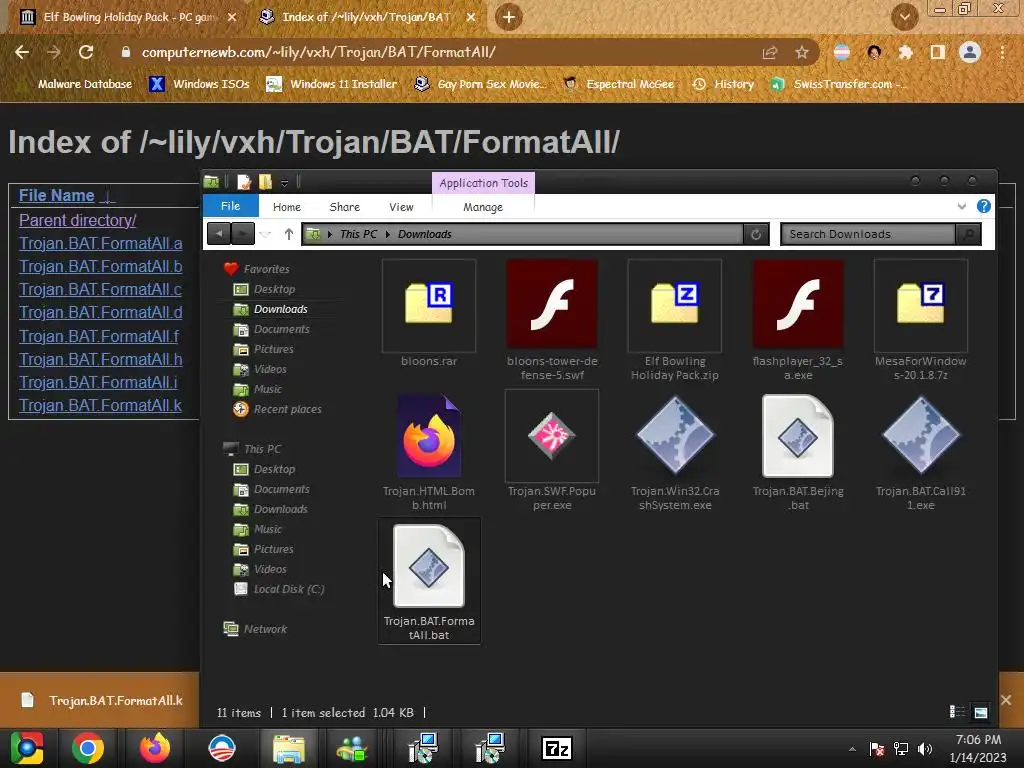1024x768 pixels.
Task: Open Explorer help question mark
Action: coord(984,206)
